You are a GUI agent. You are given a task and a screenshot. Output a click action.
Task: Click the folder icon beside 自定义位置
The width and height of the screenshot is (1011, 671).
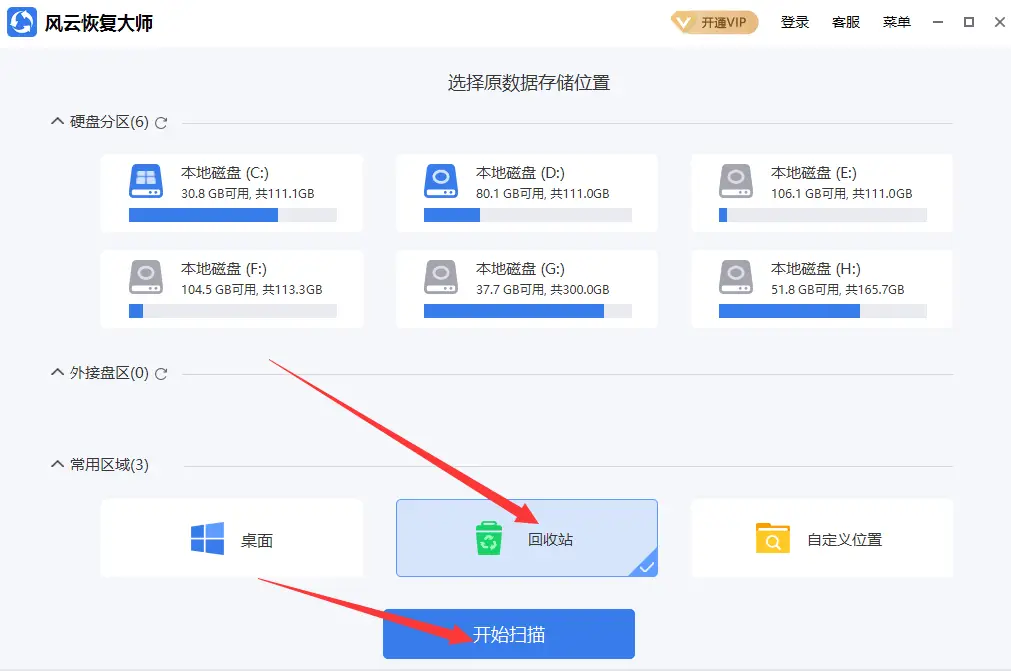click(x=772, y=538)
